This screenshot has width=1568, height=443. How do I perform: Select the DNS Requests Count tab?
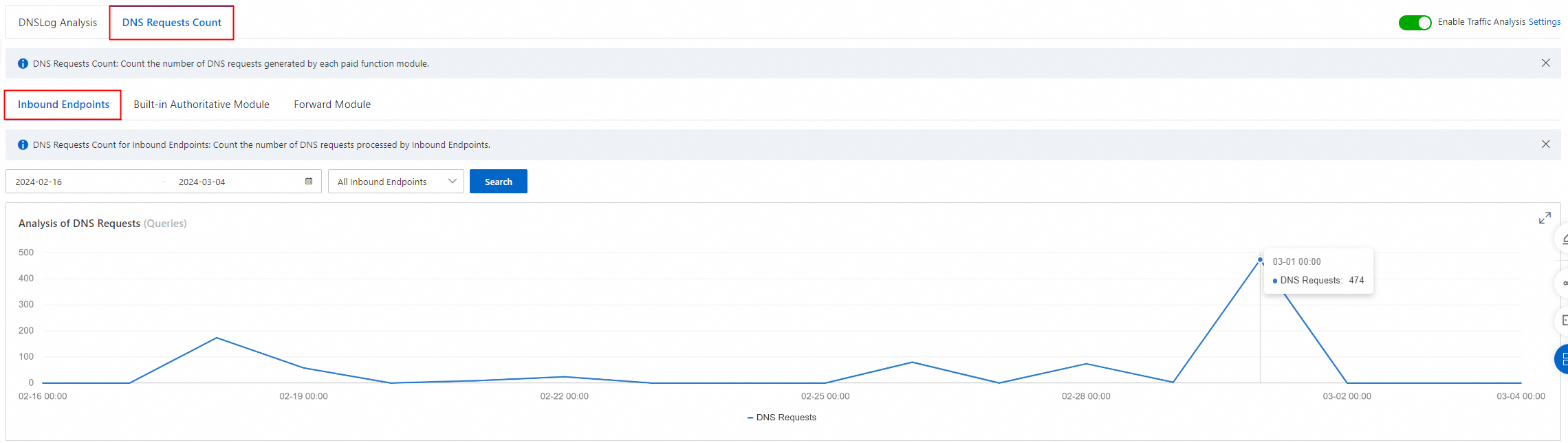(172, 23)
